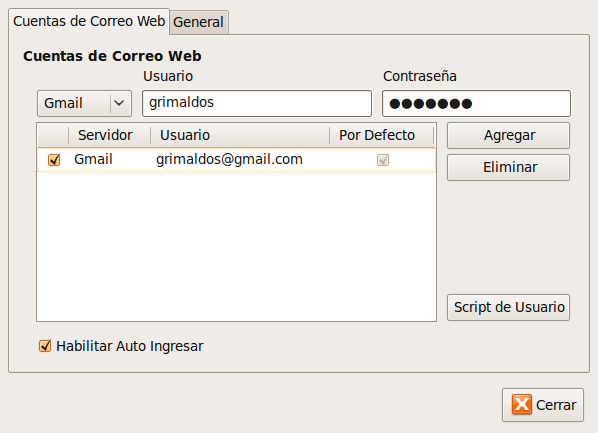Toggle the Gmail account enabled checkbox
This screenshot has height=433, width=598.
click(x=54, y=159)
